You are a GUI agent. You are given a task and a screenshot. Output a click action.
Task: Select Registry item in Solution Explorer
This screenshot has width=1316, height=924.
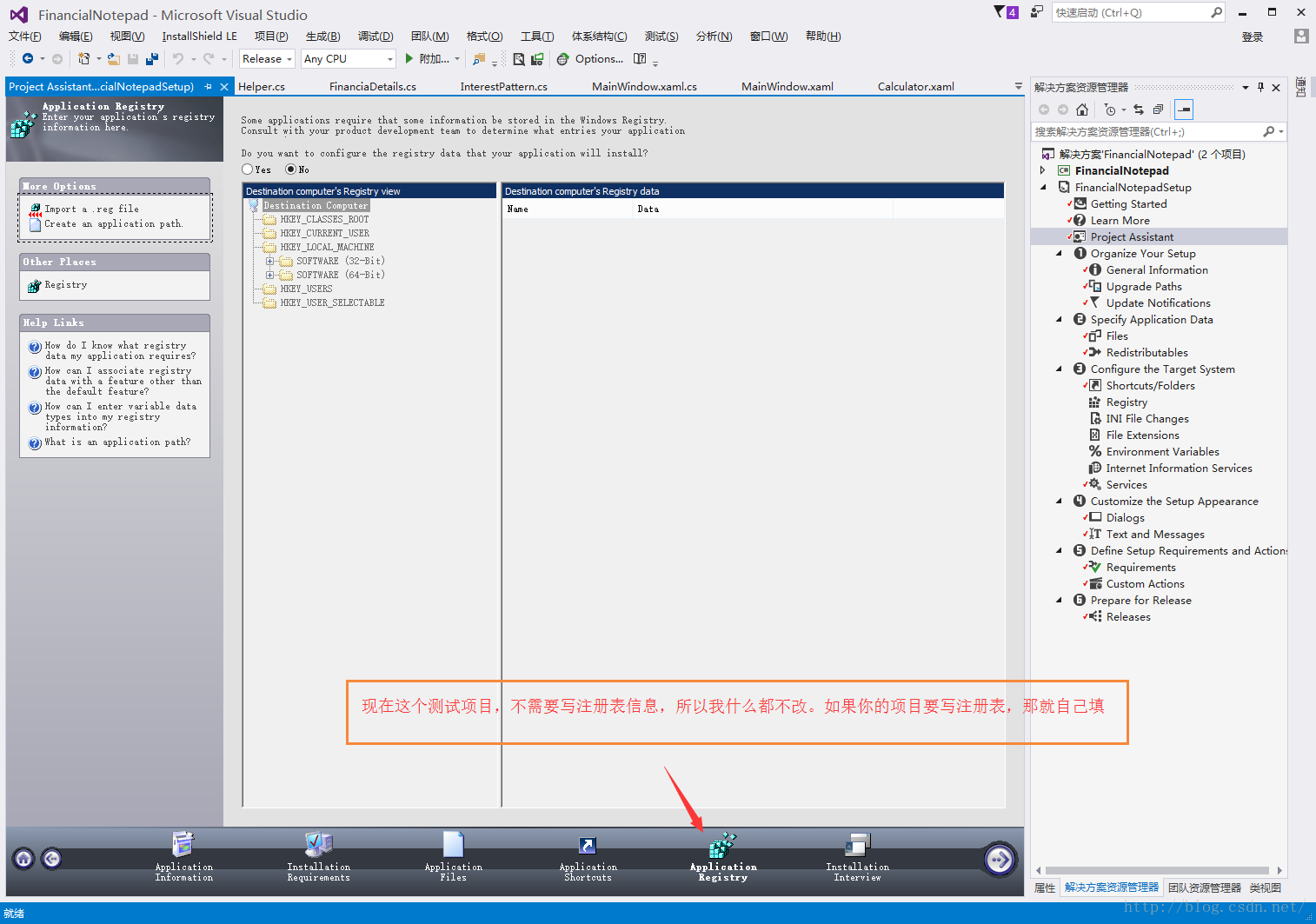[x=1127, y=402]
